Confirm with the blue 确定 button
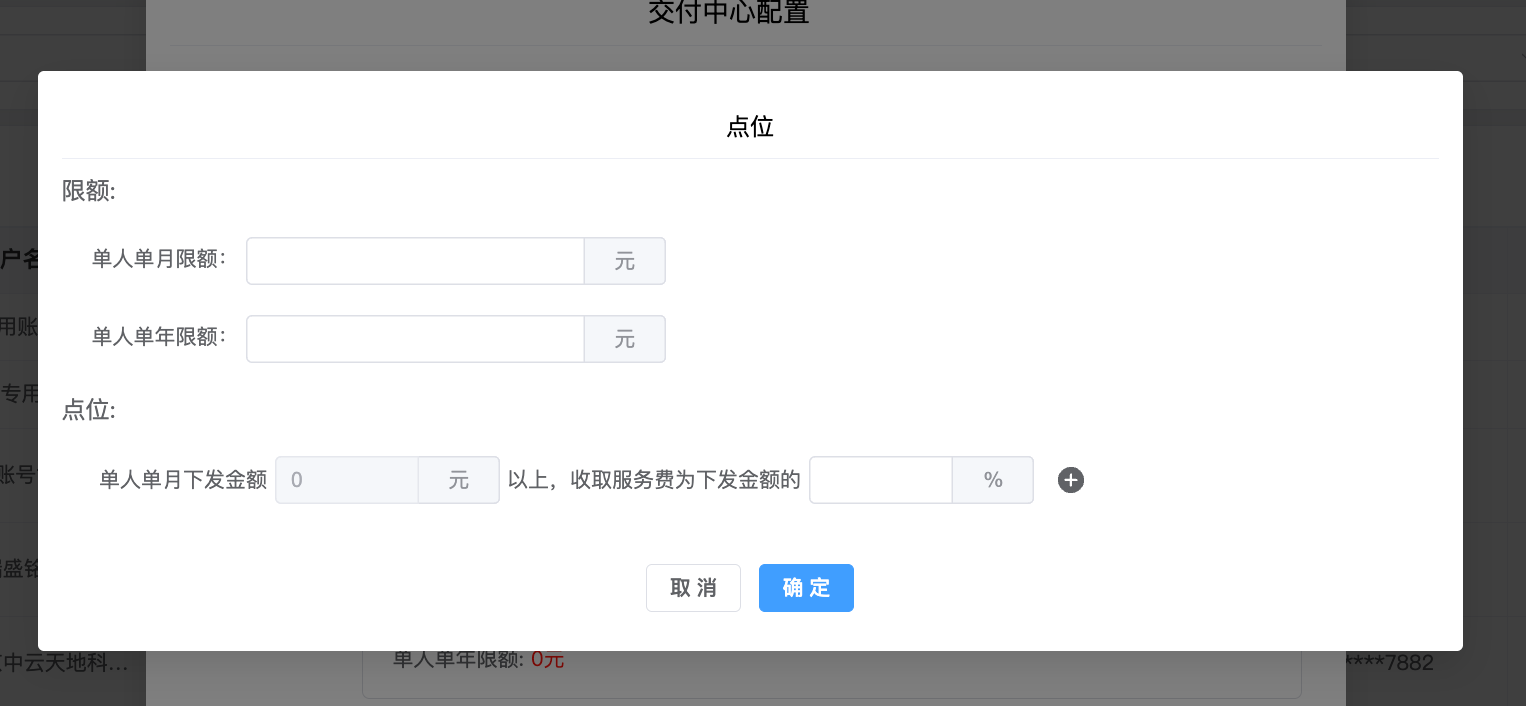Image resolution: width=1526 pixels, height=706 pixels. pyautogui.click(x=806, y=588)
